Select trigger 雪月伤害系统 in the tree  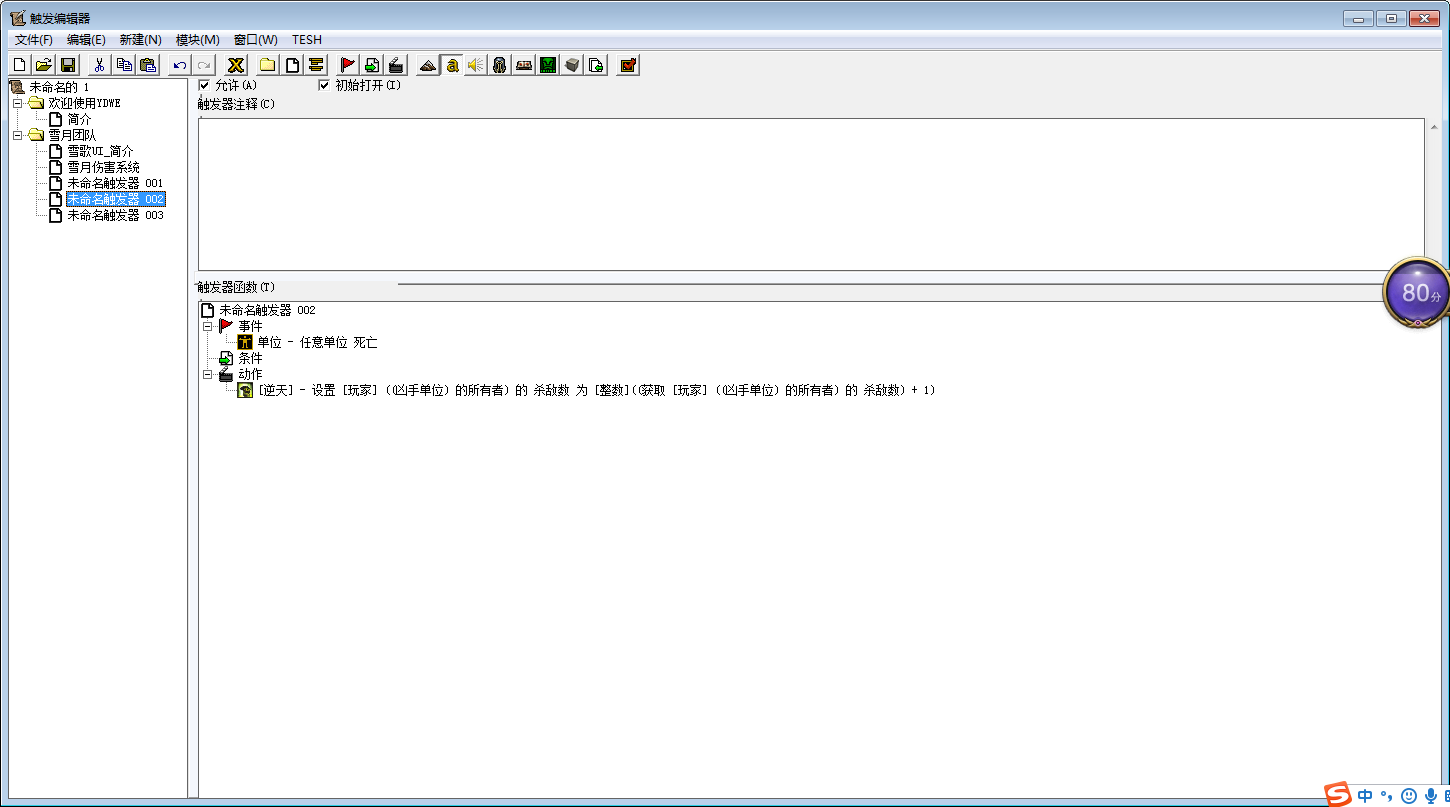coord(103,167)
